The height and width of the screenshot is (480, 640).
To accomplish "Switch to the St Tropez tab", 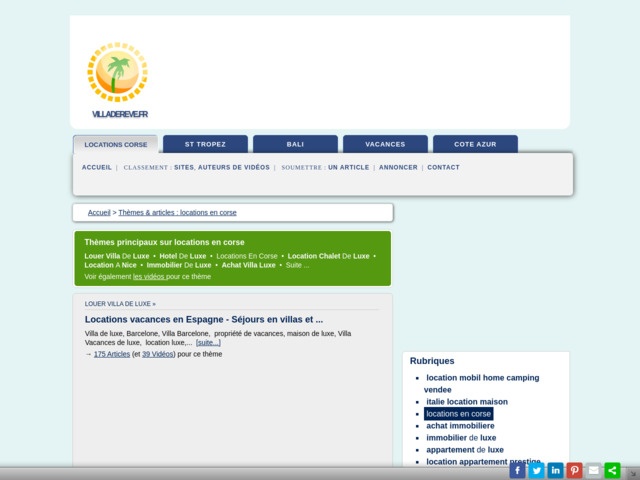I will (205, 144).
